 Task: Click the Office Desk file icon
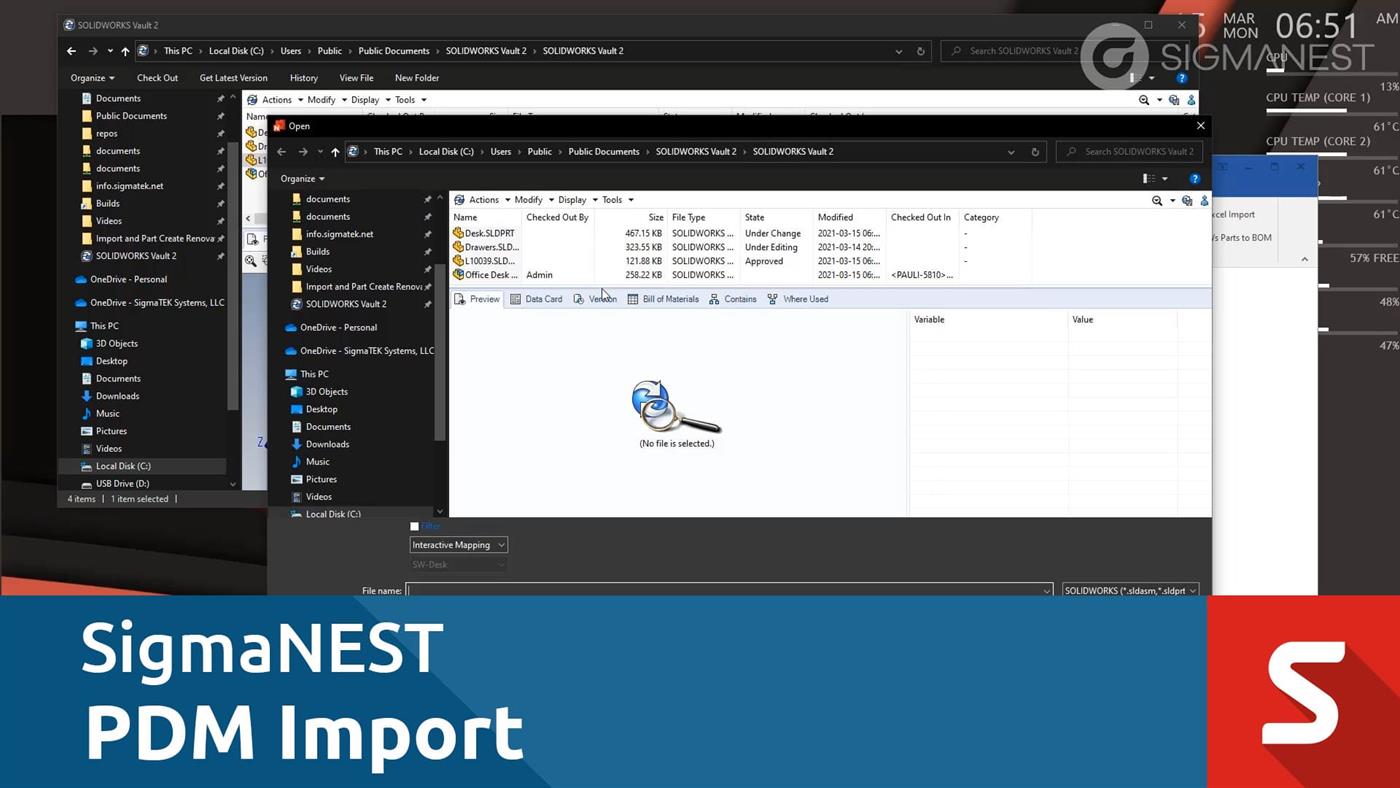(x=459, y=275)
